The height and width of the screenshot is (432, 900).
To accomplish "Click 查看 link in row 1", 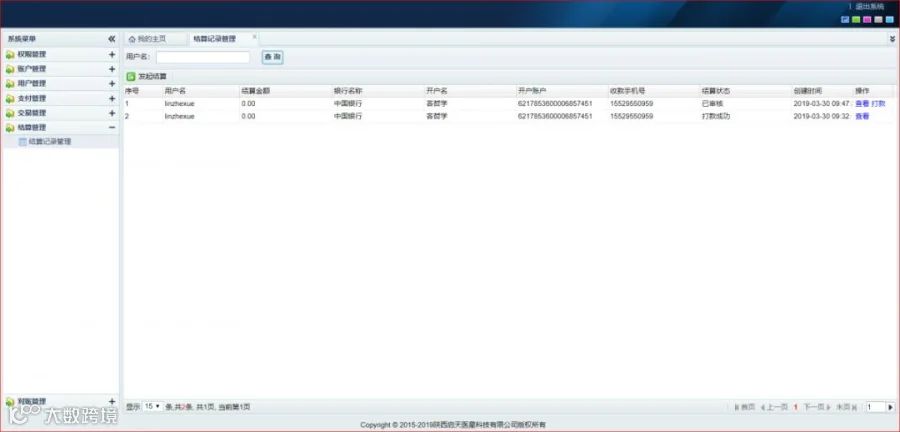I will point(862,104).
